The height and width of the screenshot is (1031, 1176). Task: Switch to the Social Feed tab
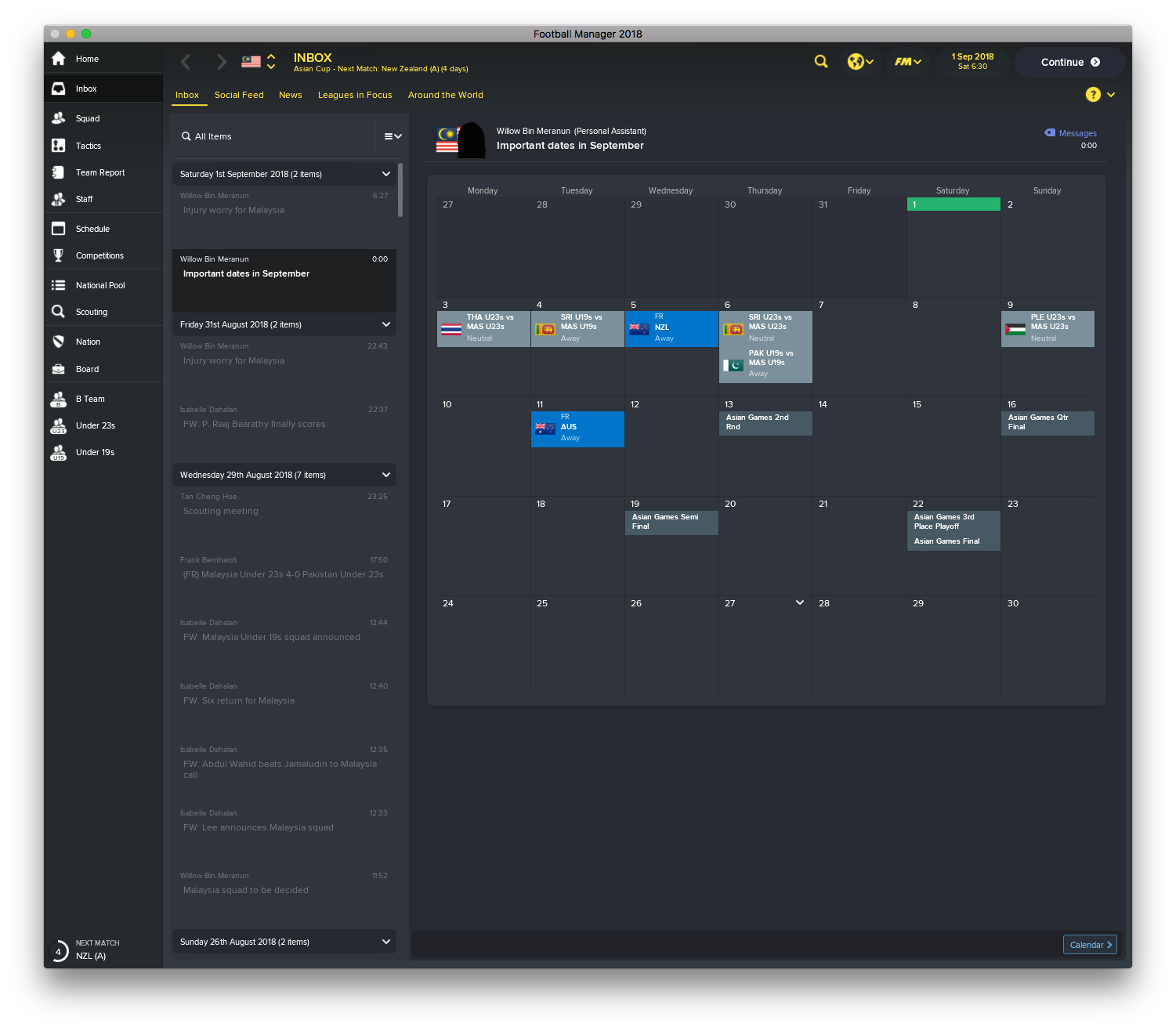tap(239, 95)
